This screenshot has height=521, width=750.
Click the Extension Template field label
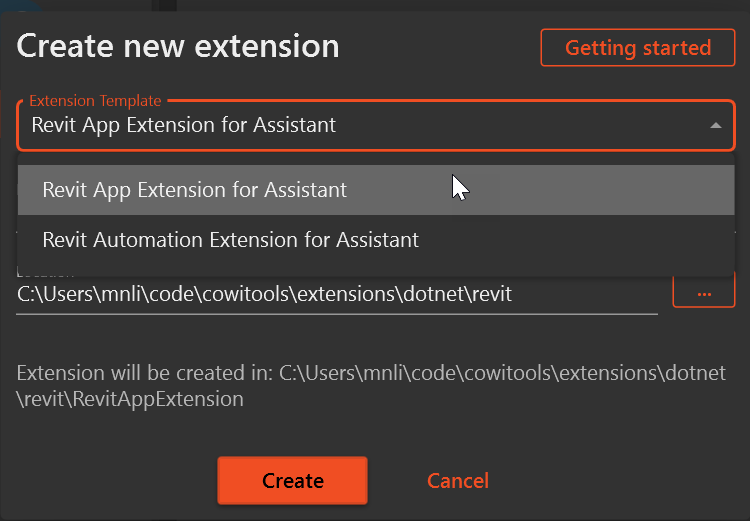pyautogui.click(x=95, y=101)
